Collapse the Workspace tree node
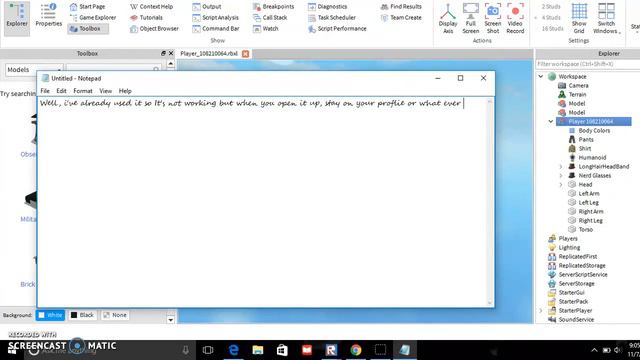The image size is (640, 360). (541, 76)
